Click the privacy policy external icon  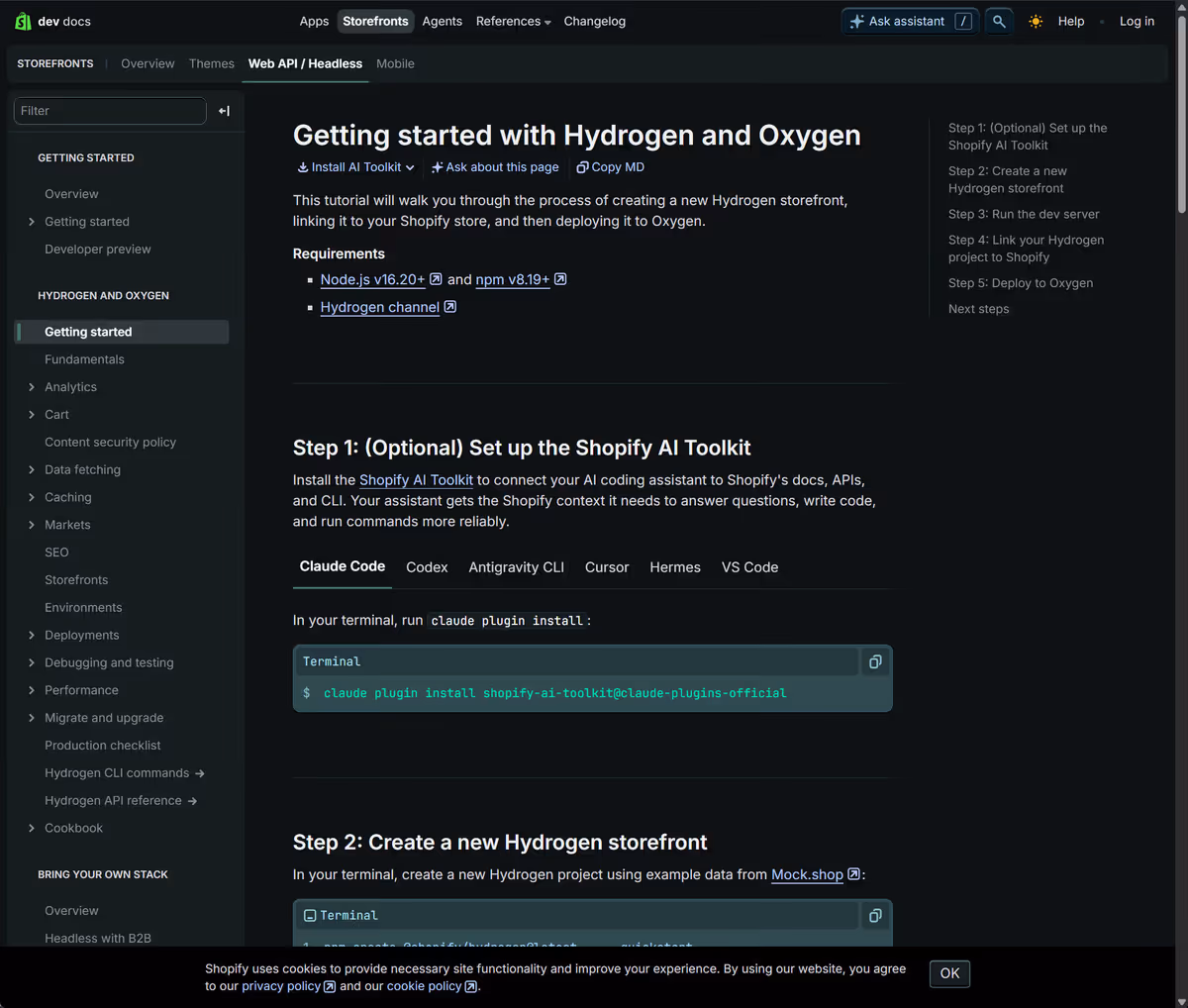pyautogui.click(x=330, y=986)
